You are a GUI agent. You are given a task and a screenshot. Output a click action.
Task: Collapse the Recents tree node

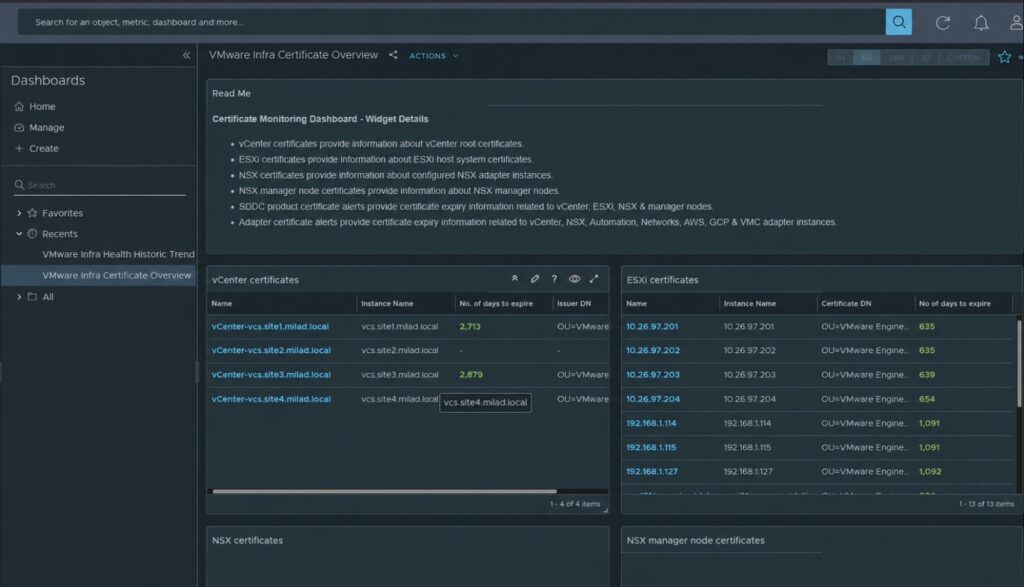coord(19,234)
